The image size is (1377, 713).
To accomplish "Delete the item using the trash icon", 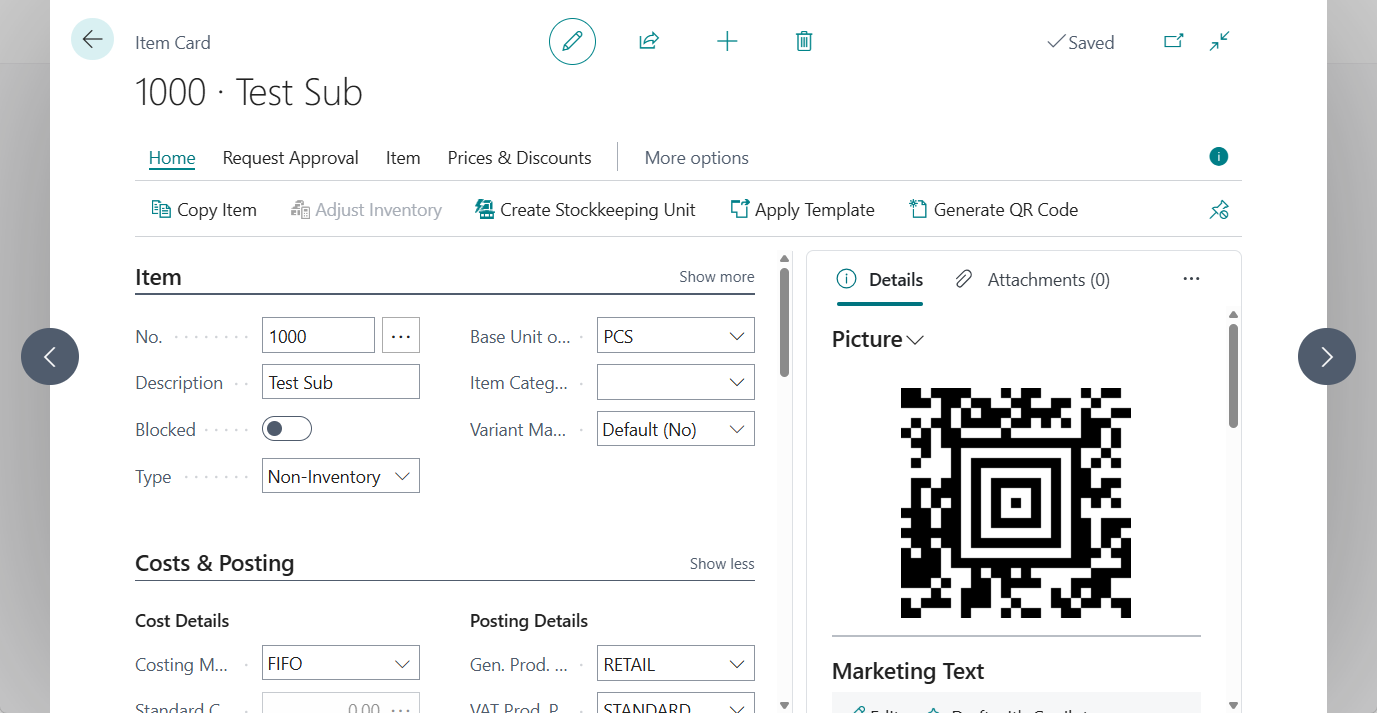I will point(803,41).
